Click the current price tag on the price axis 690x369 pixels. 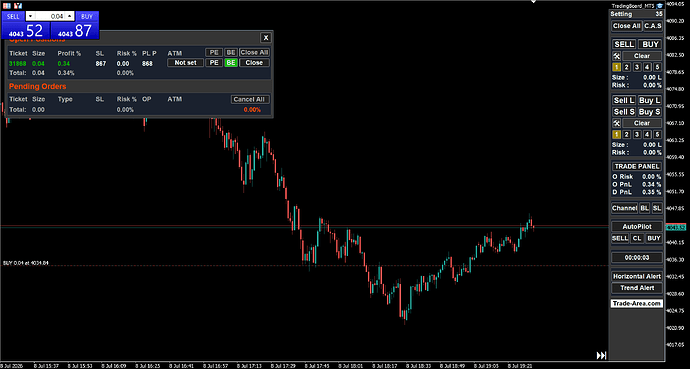(676, 227)
